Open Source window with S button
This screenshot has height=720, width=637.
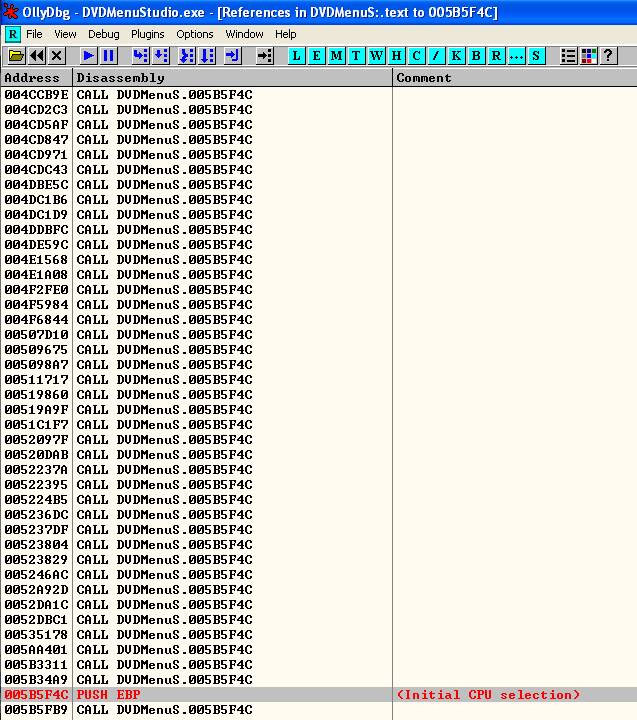(x=536, y=56)
